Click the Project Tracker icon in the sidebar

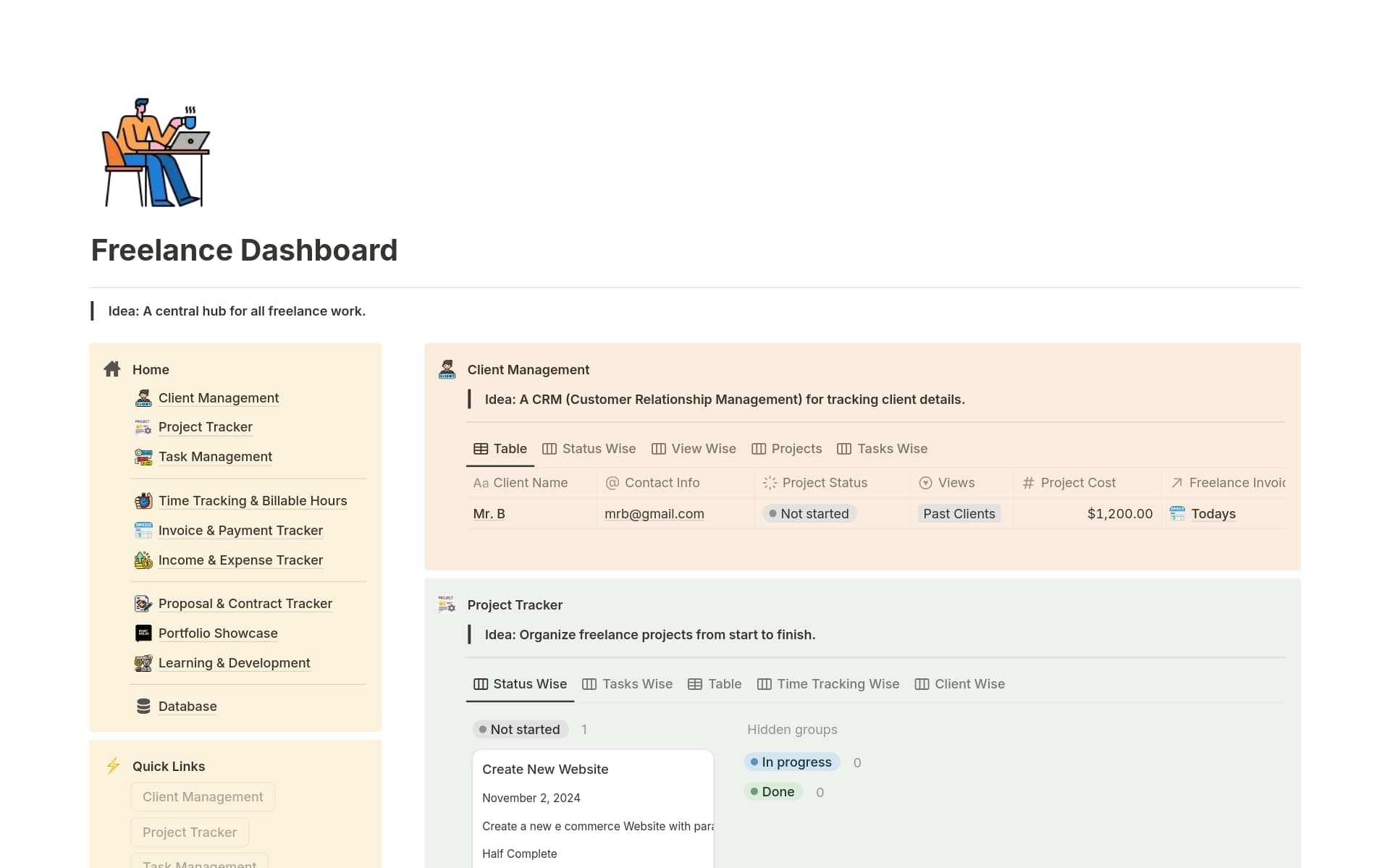point(143,427)
